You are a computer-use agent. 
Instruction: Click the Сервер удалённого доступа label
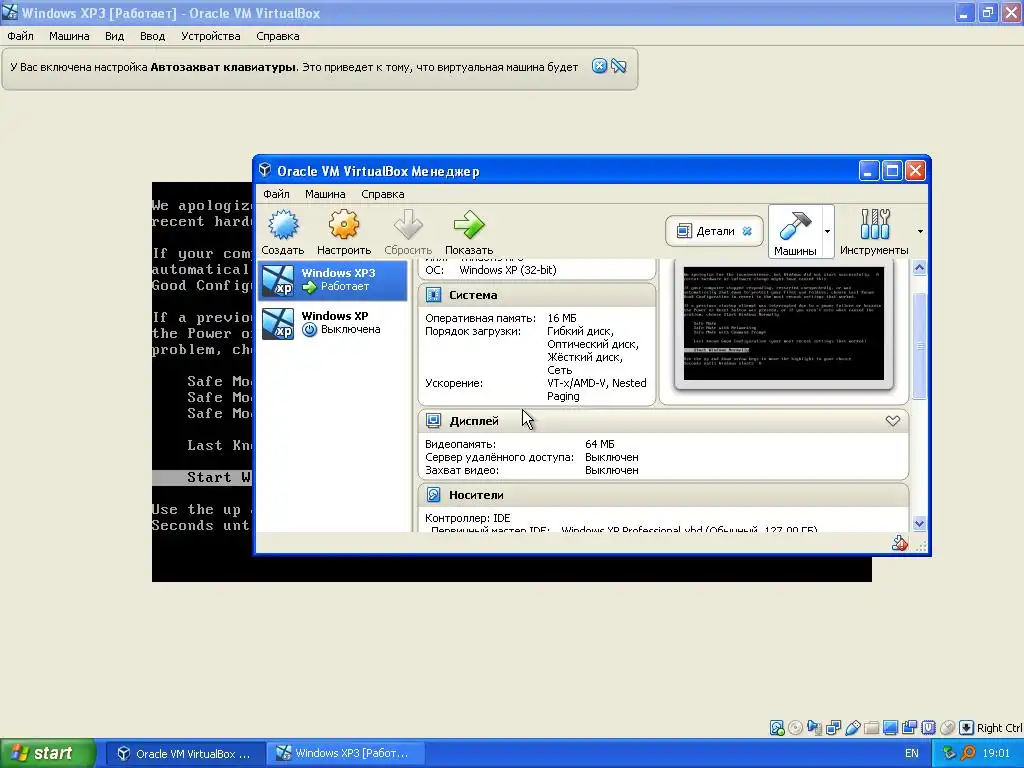pos(500,457)
